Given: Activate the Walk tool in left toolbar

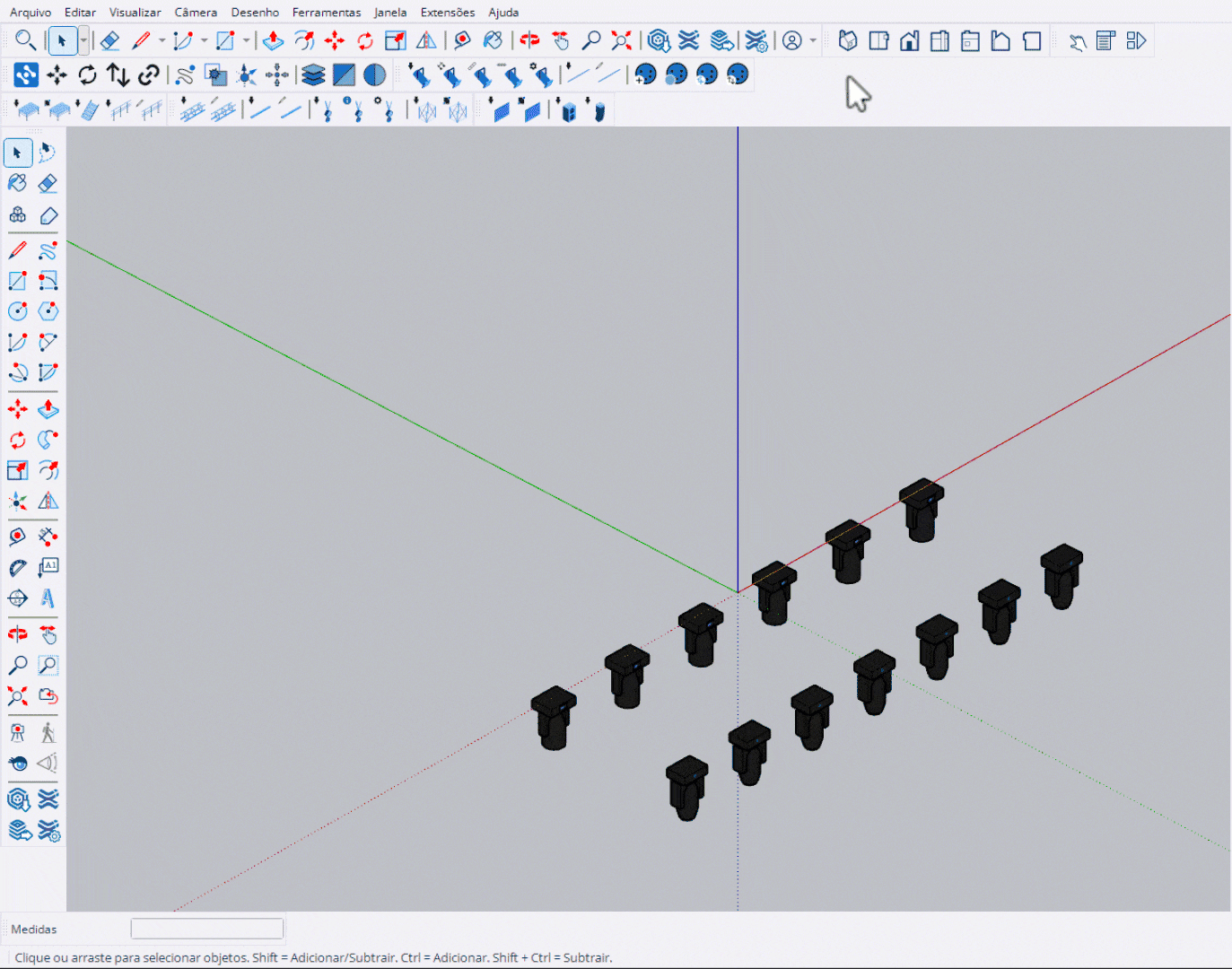Looking at the screenshot, I should (x=48, y=733).
